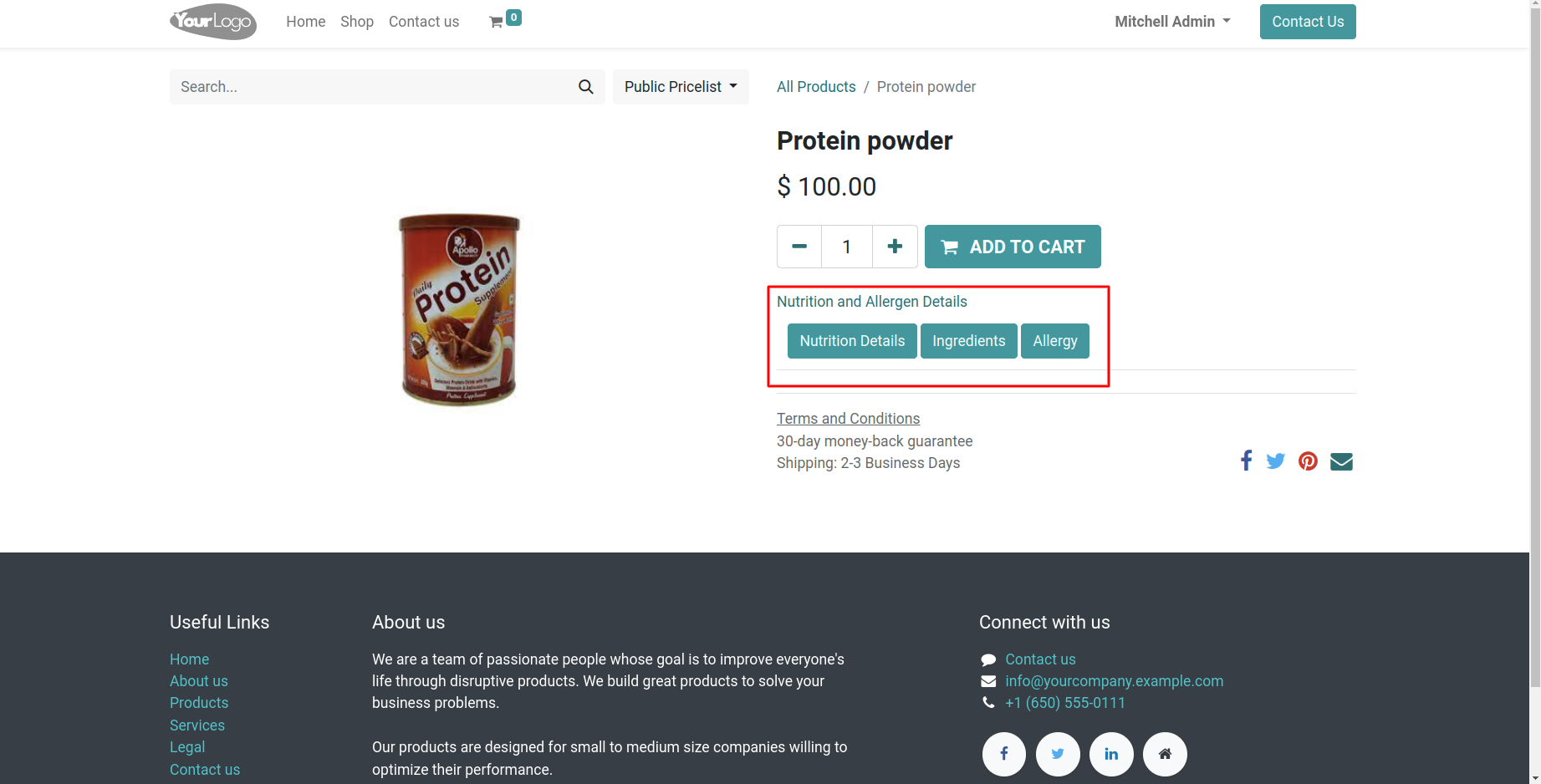Add Protein powder to cart
1541x784 pixels.
tap(1013, 247)
